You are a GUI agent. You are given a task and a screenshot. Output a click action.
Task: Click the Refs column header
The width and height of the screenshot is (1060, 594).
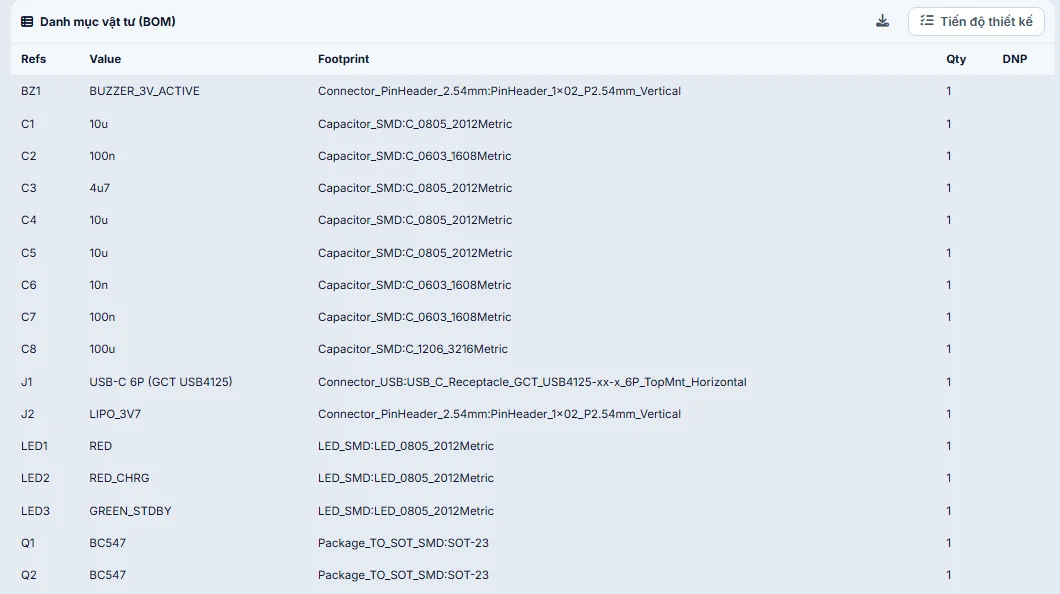(x=33, y=59)
